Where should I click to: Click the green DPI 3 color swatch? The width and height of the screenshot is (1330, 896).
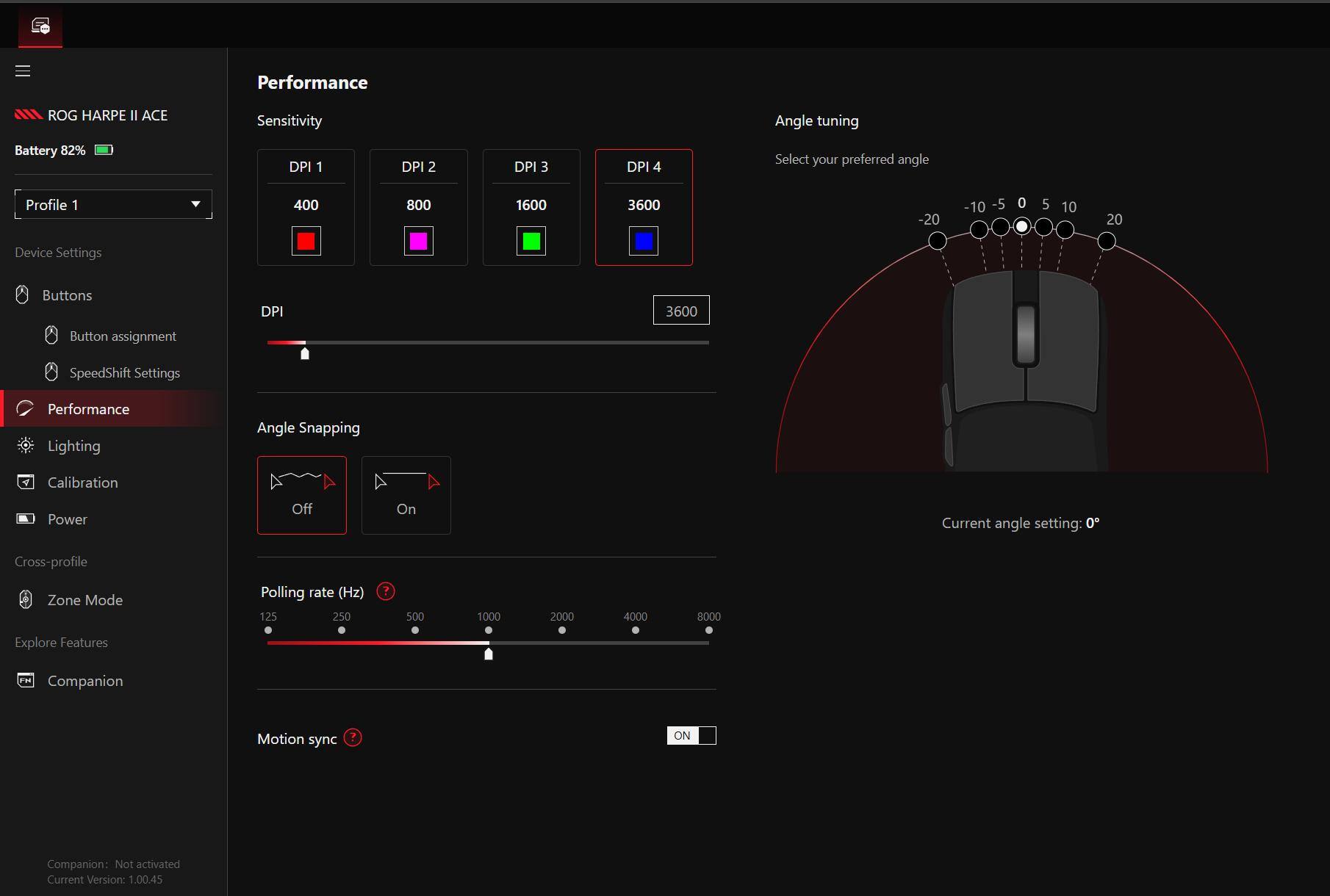pyautogui.click(x=531, y=241)
